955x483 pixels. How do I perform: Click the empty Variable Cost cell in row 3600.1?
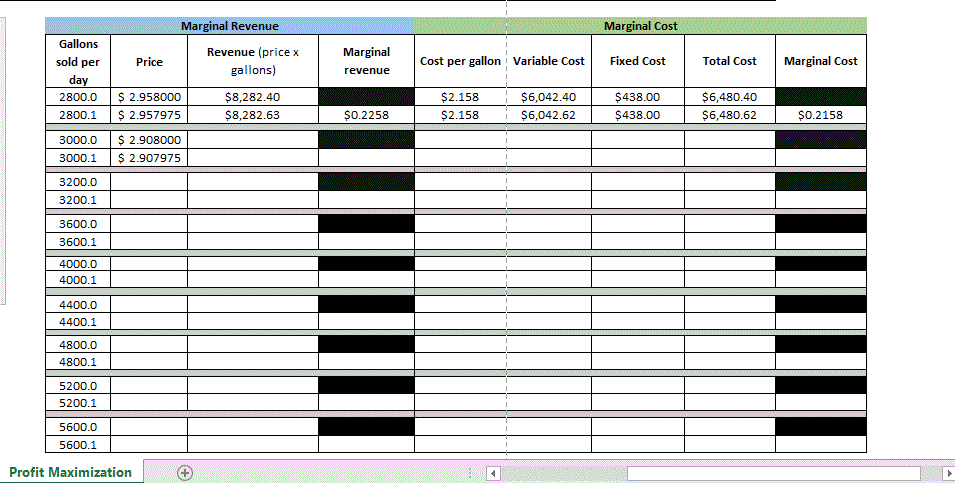(x=549, y=241)
